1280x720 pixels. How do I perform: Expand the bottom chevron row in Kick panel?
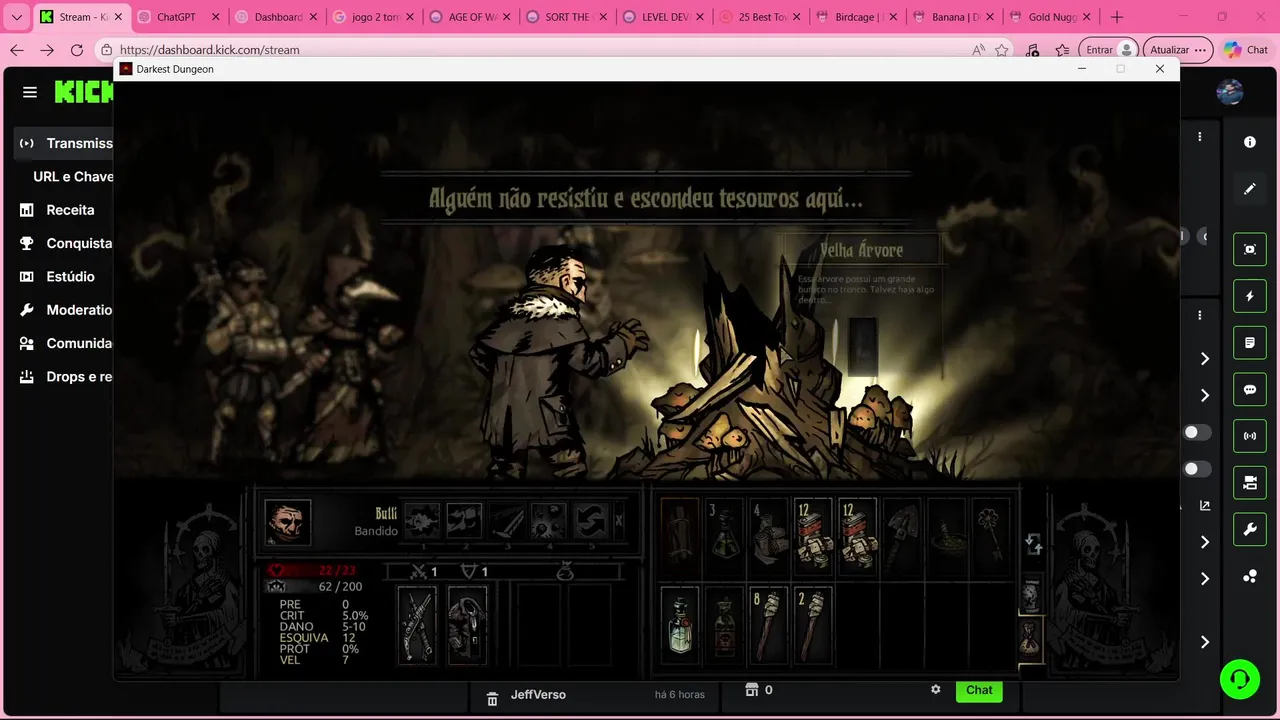(1205, 642)
